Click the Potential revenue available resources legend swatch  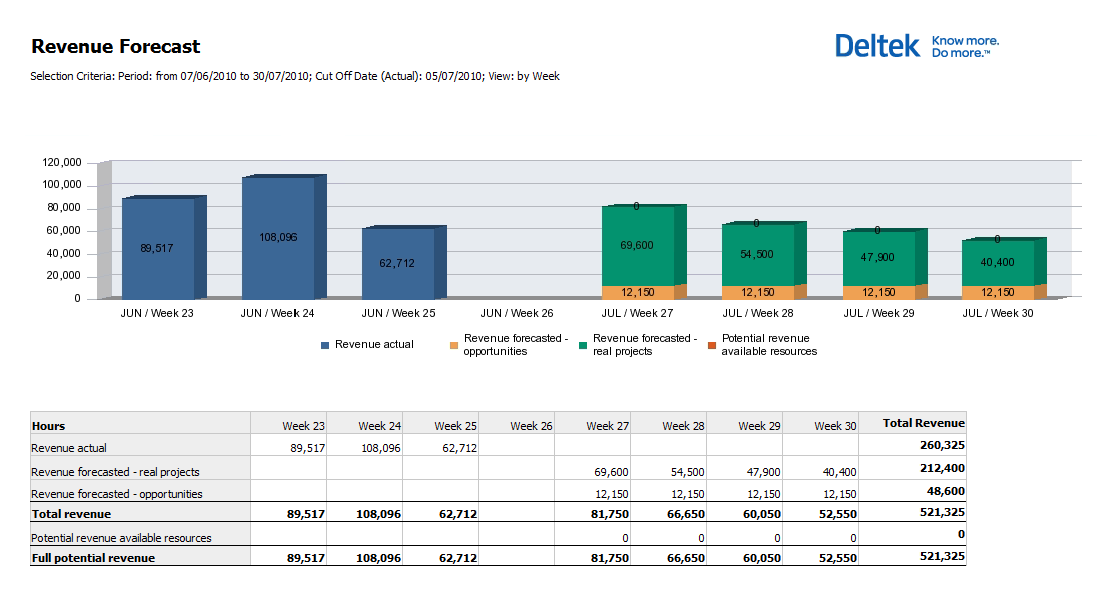[x=712, y=345]
